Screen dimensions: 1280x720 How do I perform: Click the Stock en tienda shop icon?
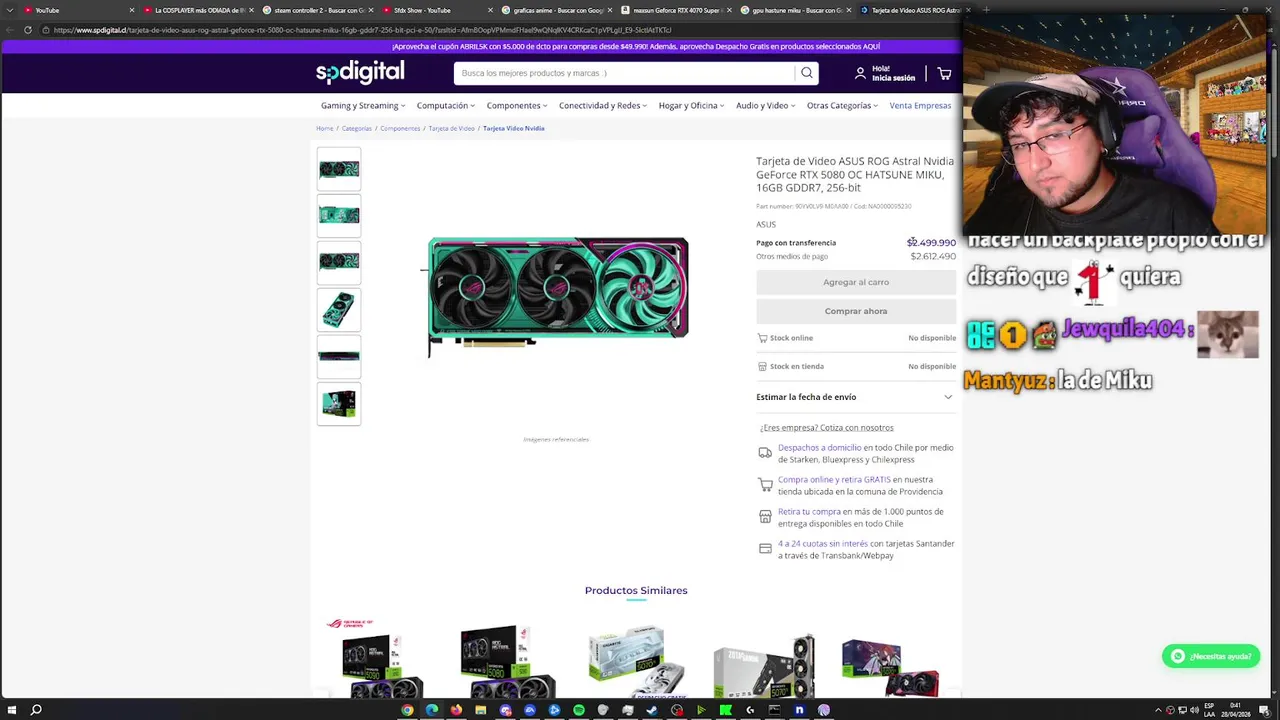[x=762, y=366]
